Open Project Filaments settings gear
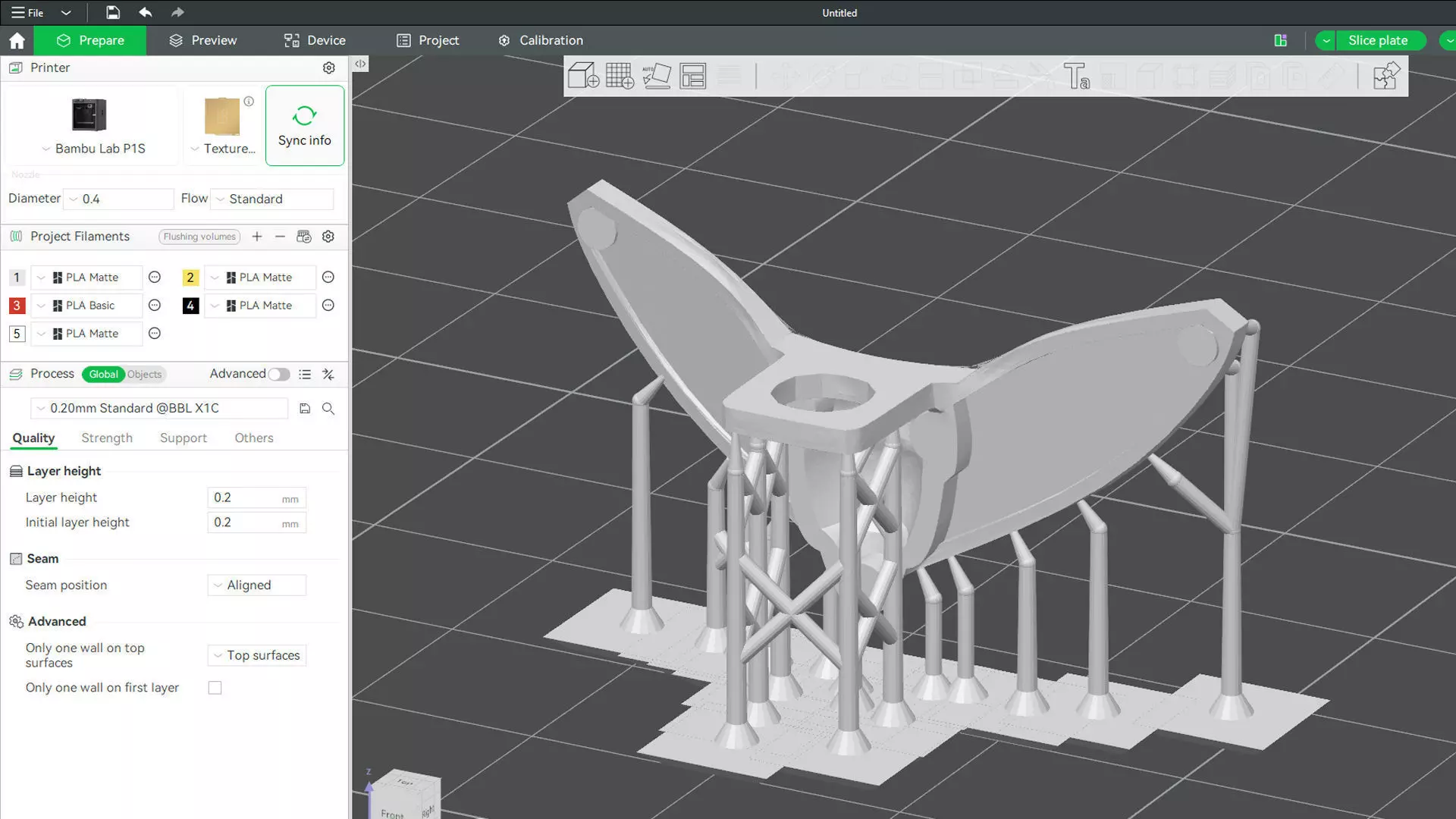Viewport: 1456px width, 819px height. tap(328, 237)
